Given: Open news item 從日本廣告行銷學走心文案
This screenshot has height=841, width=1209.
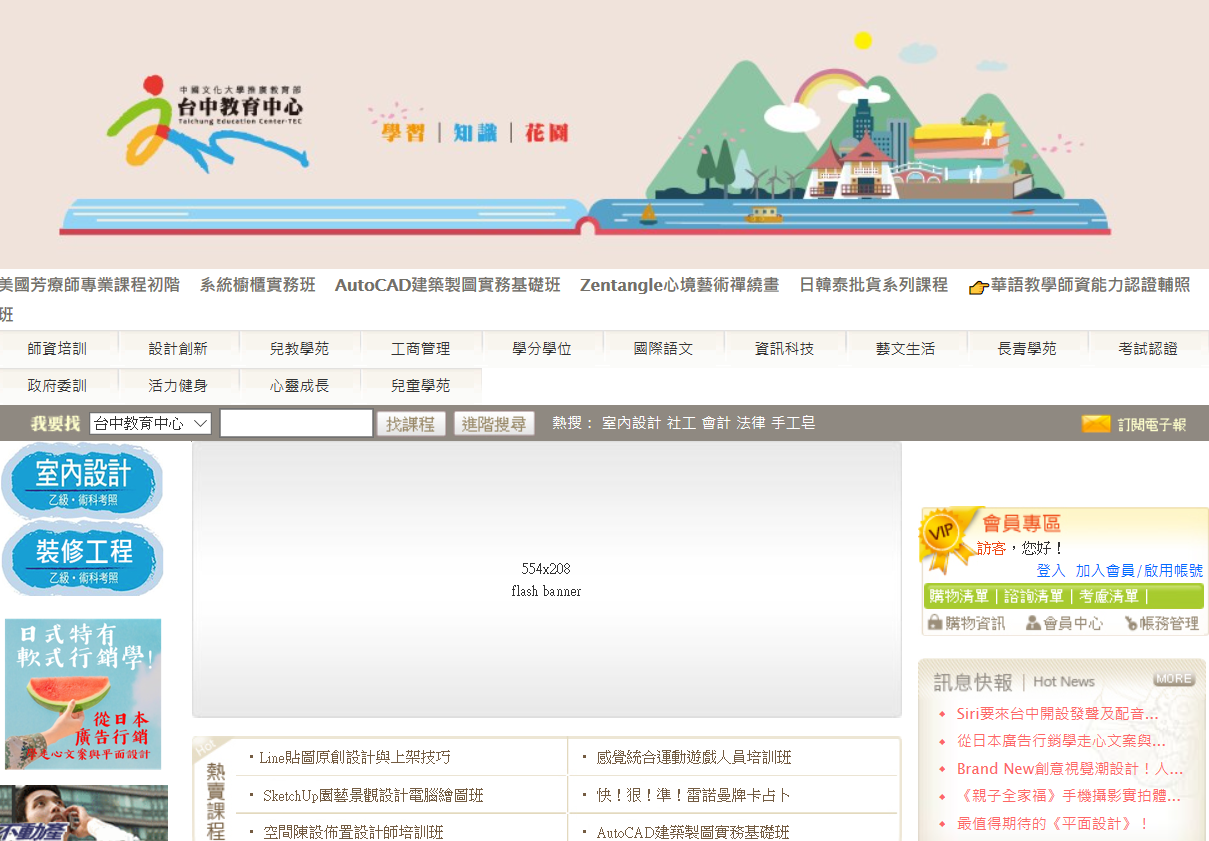Looking at the screenshot, I should (1061, 741).
